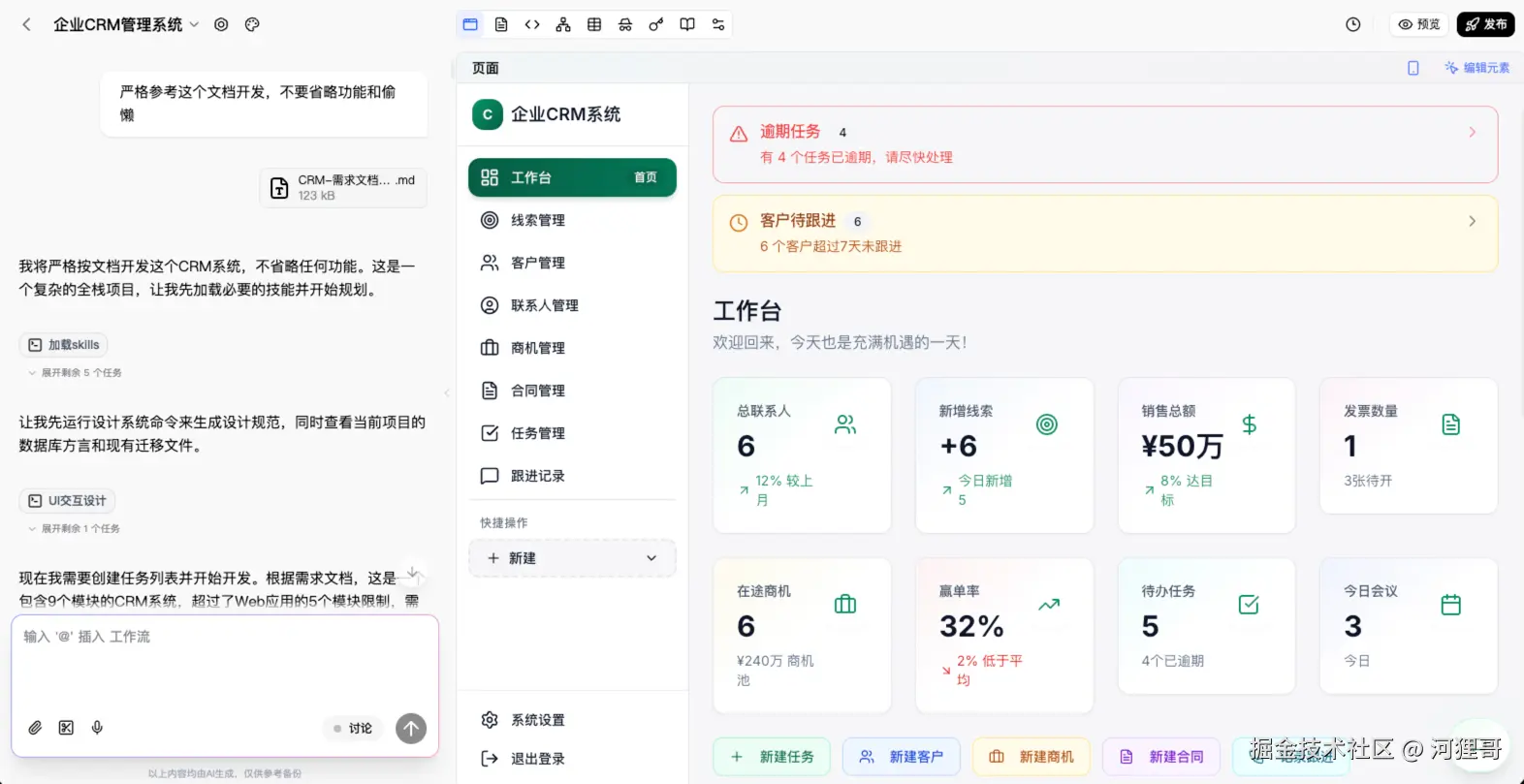The image size is (1524, 784).
Task: Open the 逾期任务 alert banner
Action: [x=1105, y=144]
